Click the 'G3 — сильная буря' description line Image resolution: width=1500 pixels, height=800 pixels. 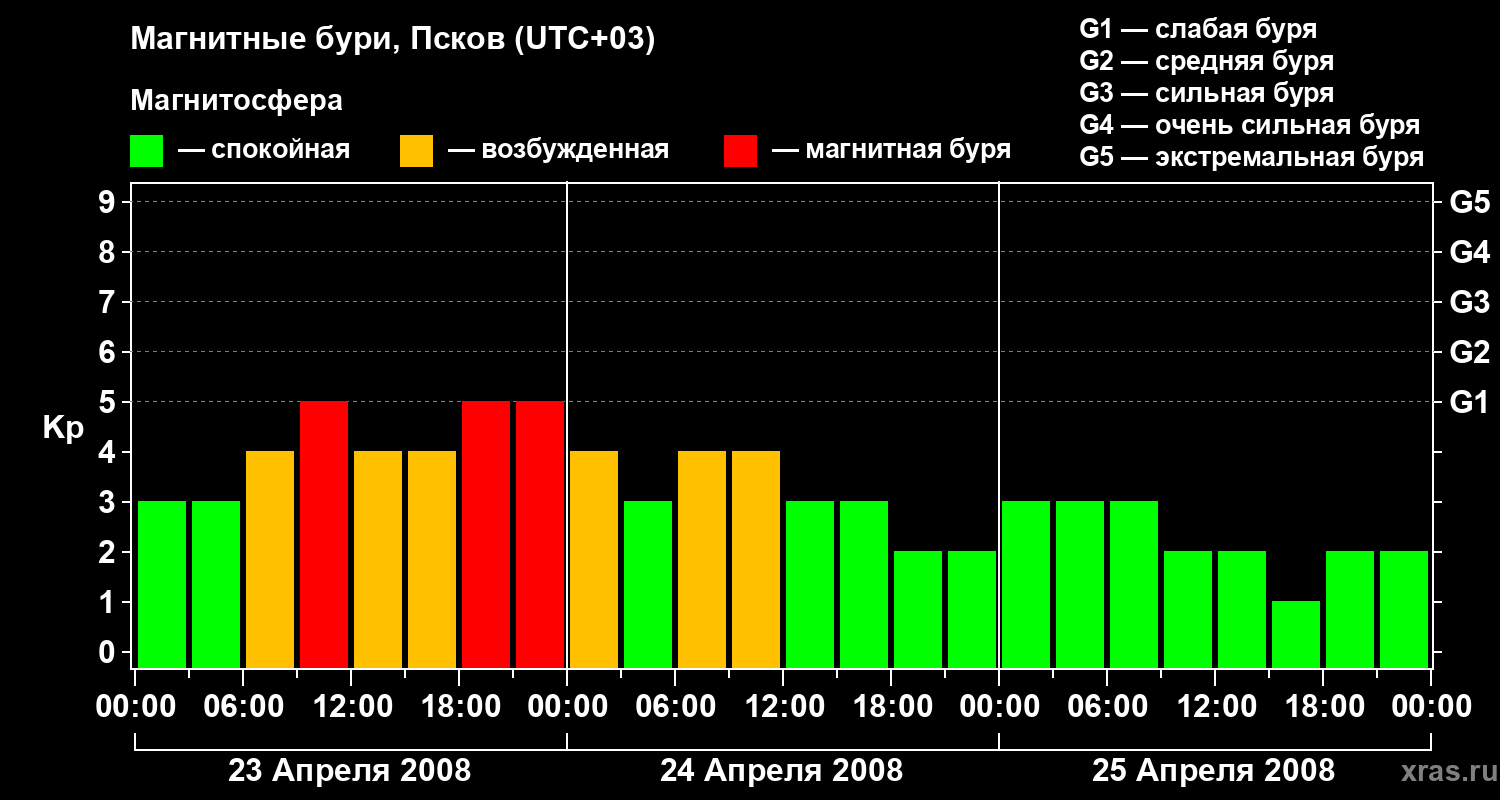(1207, 93)
